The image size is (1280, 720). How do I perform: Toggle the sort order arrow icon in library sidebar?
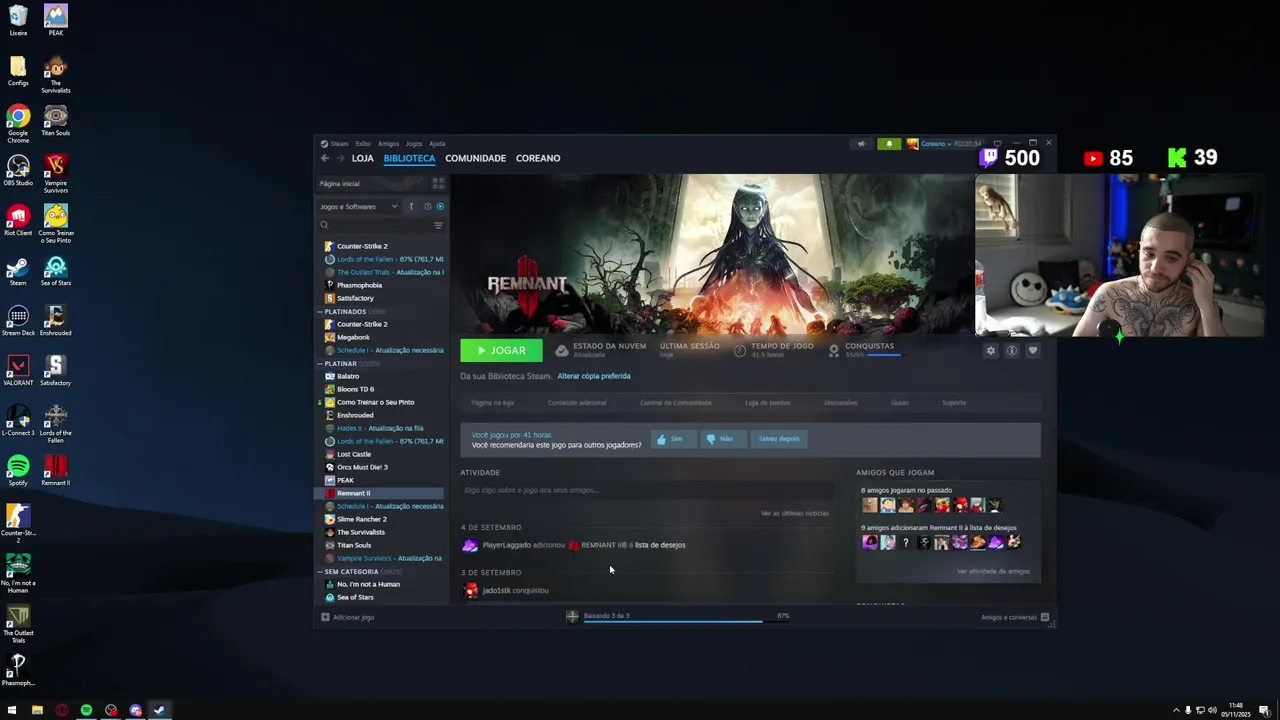(x=411, y=206)
